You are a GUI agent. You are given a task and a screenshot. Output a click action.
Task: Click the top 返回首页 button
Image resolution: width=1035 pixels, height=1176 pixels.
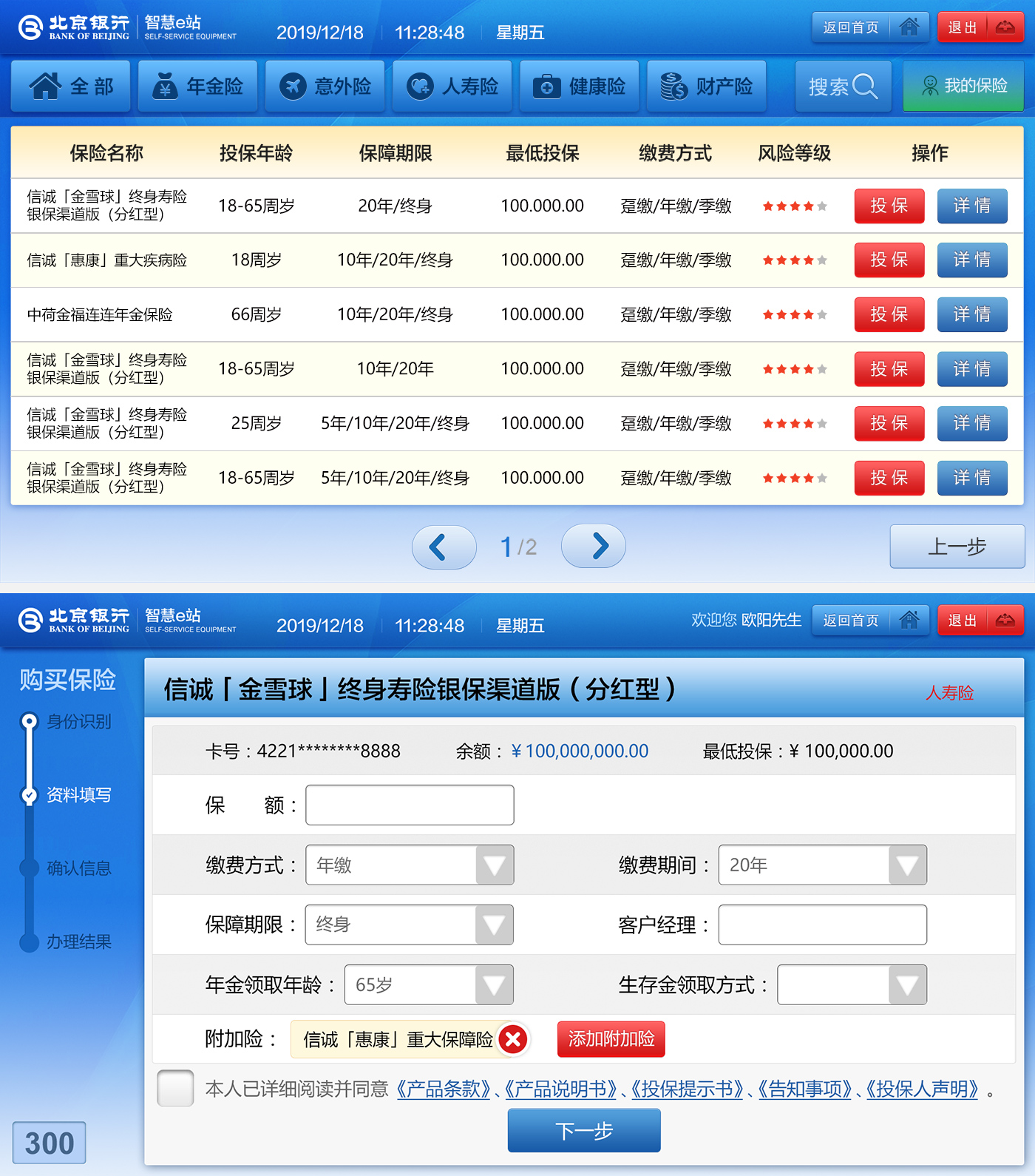click(871, 27)
